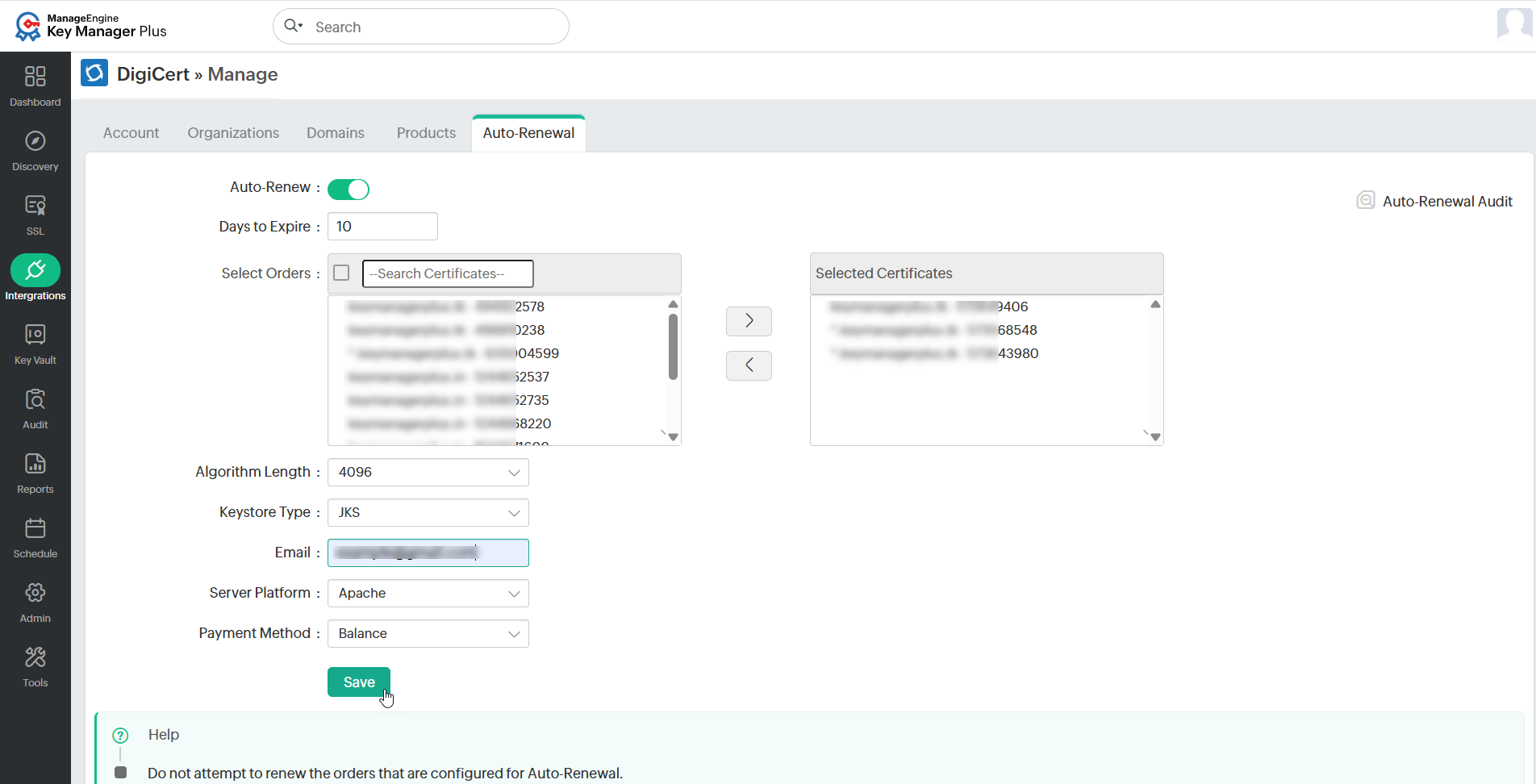Expand the Payment Method dropdown
Screen dimensions: 1536x784
(x=428, y=634)
